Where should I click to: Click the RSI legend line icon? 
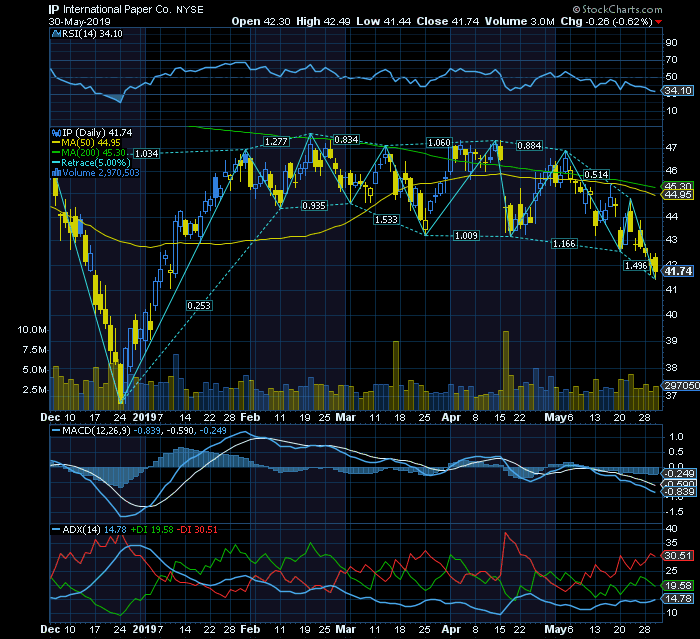56,33
